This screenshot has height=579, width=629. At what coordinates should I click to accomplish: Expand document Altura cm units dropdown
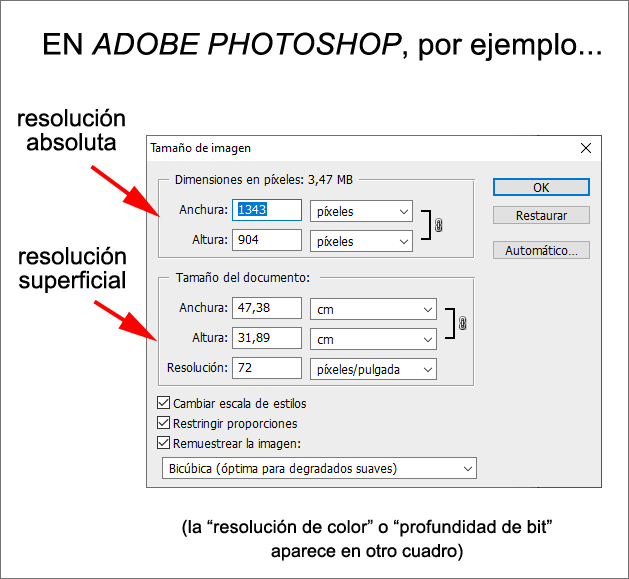point(373,340)
